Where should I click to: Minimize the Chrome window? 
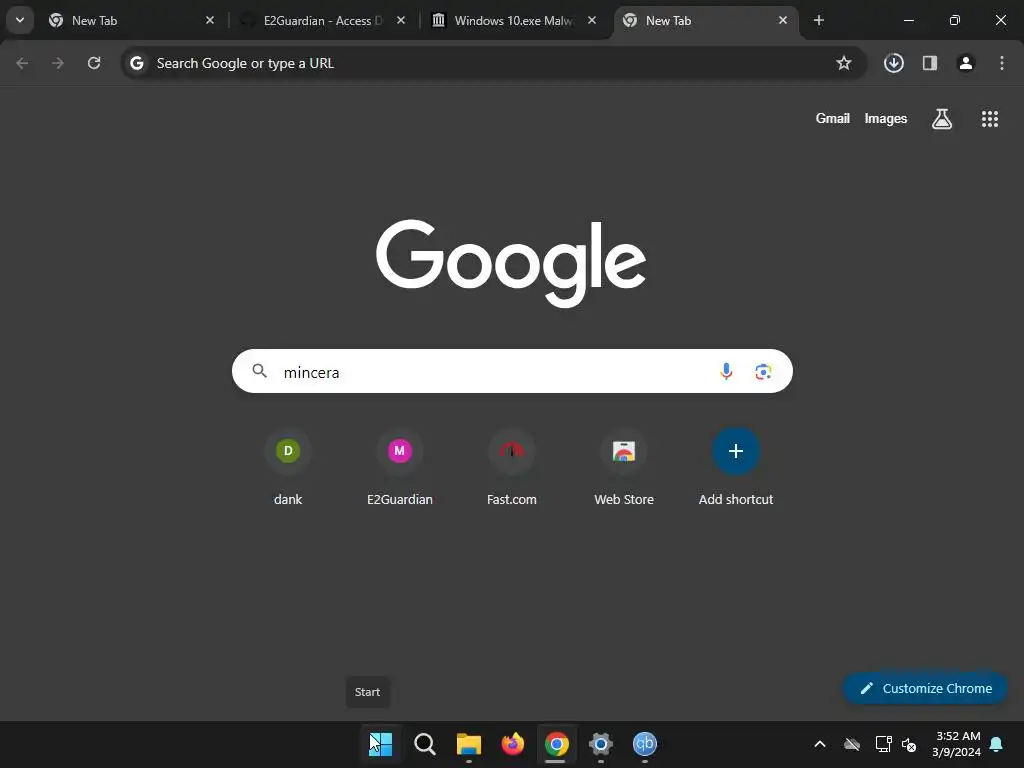click(908, 20)
